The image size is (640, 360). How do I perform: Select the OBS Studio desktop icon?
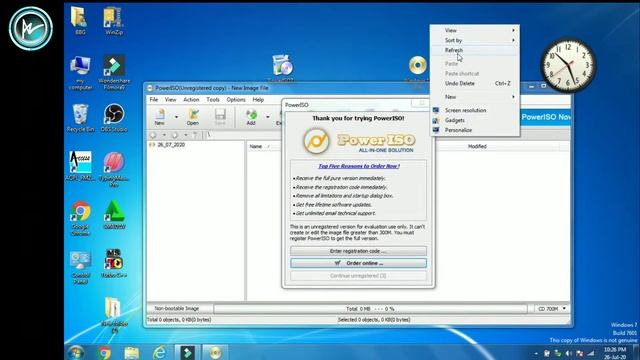tap(114, 118)
